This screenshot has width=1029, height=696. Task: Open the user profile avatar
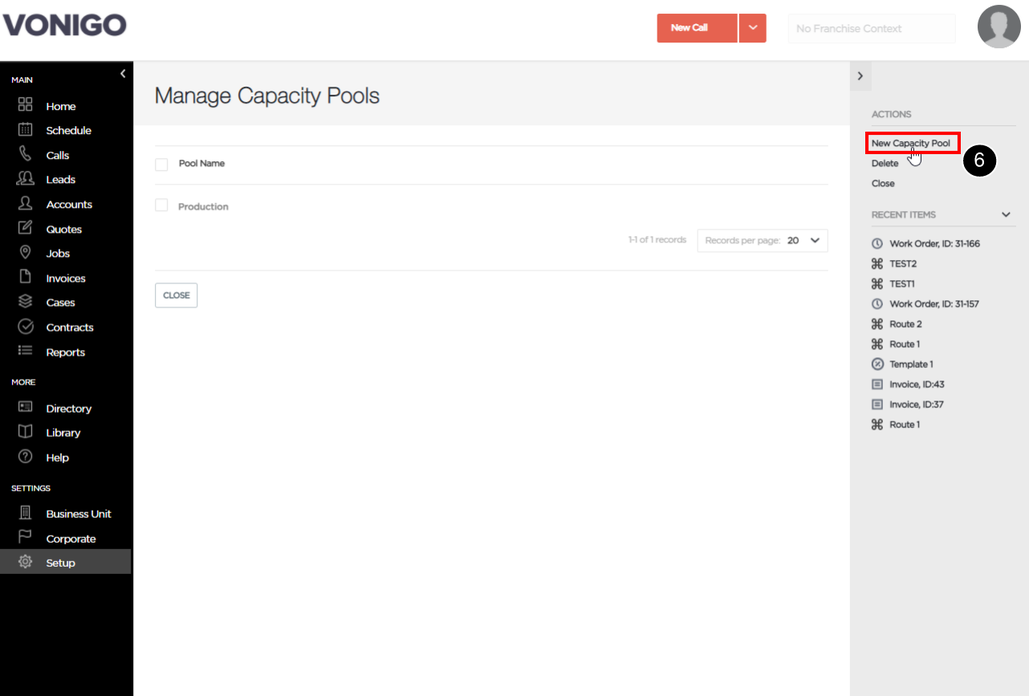(999, 27)
